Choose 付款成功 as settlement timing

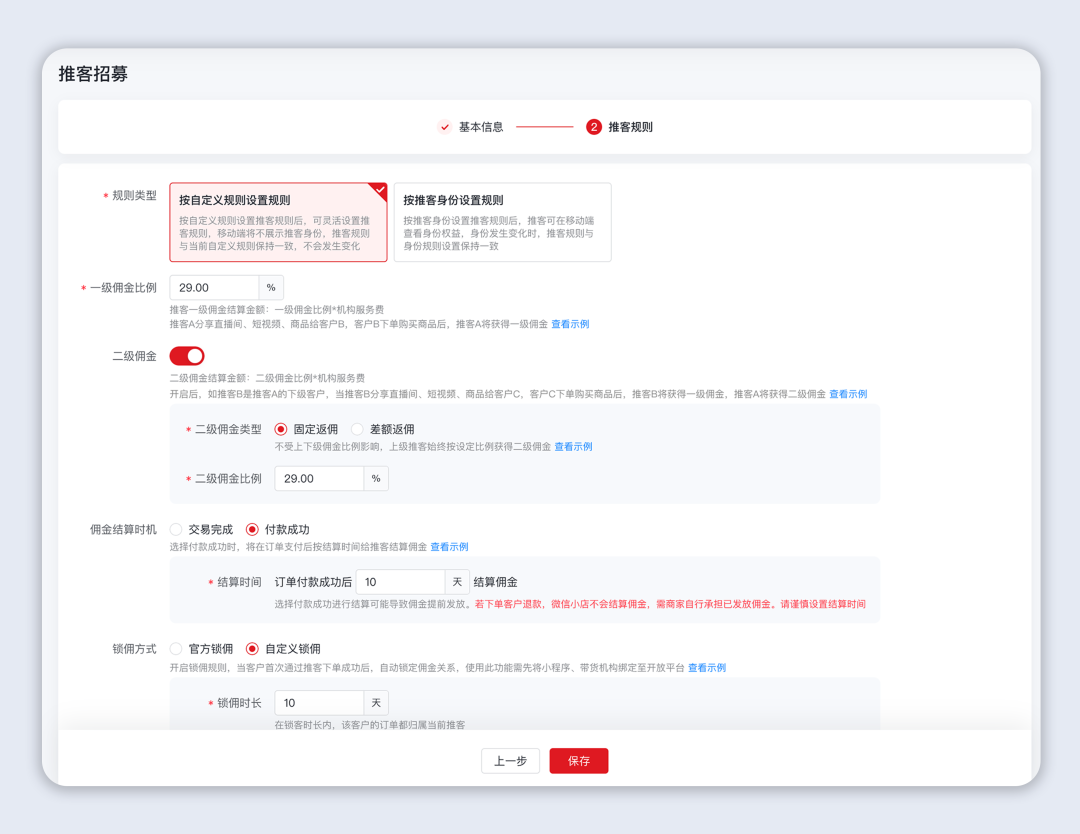[x=252, y=529]
